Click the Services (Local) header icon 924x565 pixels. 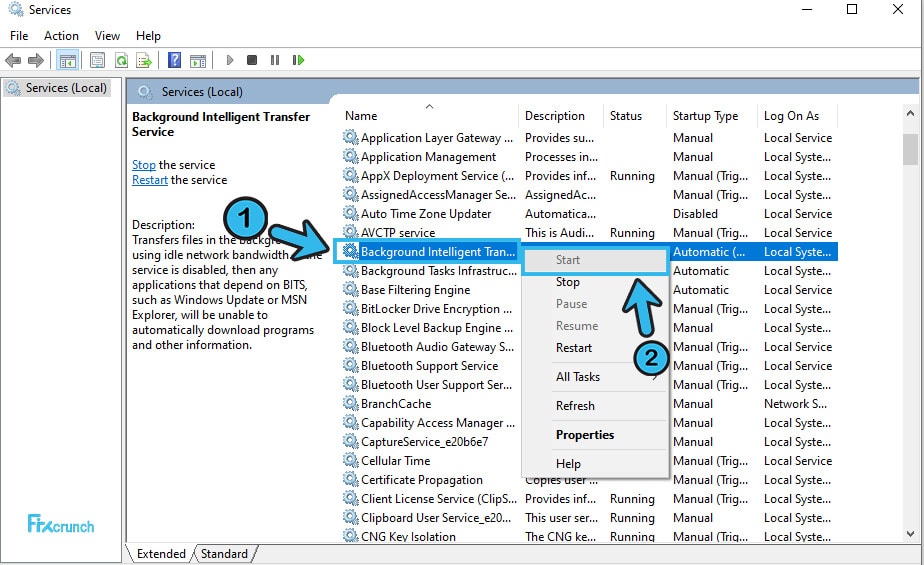[144, 92]
